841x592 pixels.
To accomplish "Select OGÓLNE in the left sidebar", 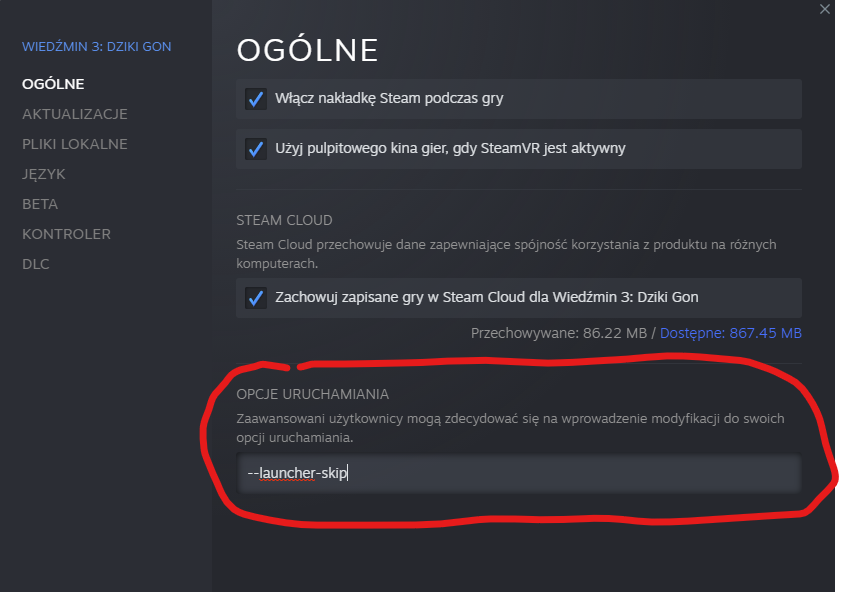I will click(53, 84).
